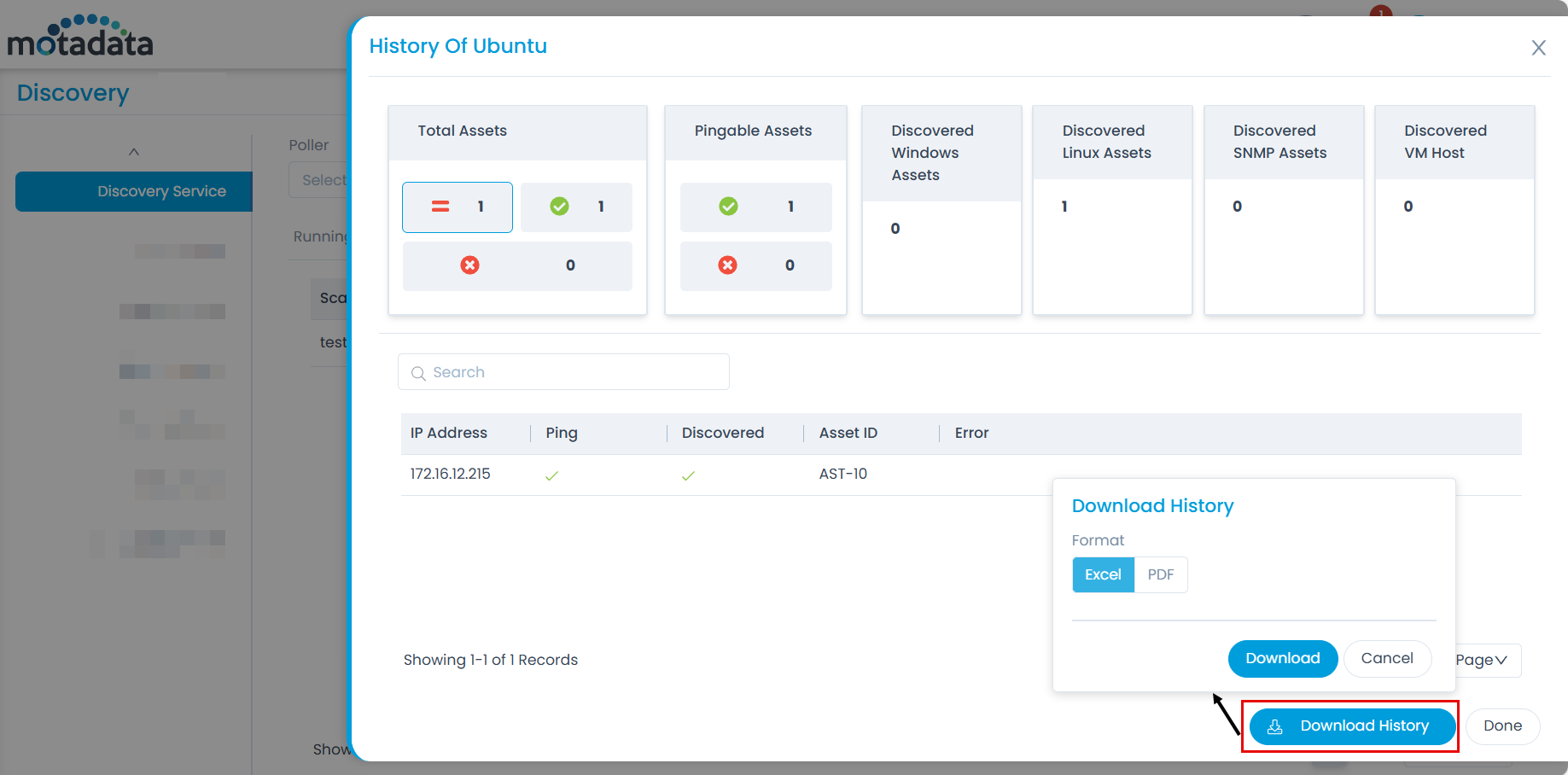Click the red error icon in Pingable Assets
This screenshot has width=1568, height=775.
pos(727,265)
